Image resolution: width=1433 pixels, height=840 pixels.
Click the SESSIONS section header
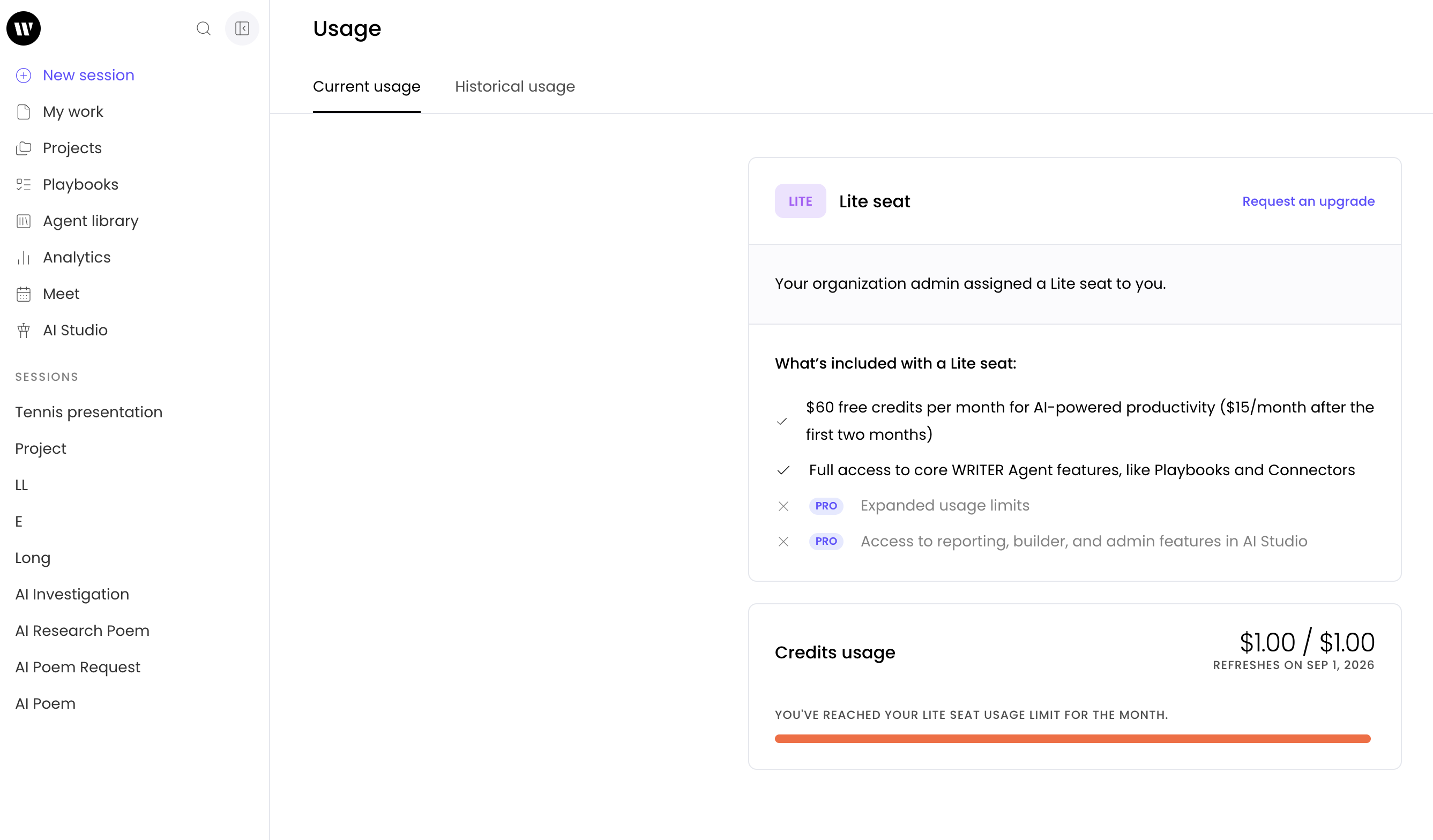47,377
